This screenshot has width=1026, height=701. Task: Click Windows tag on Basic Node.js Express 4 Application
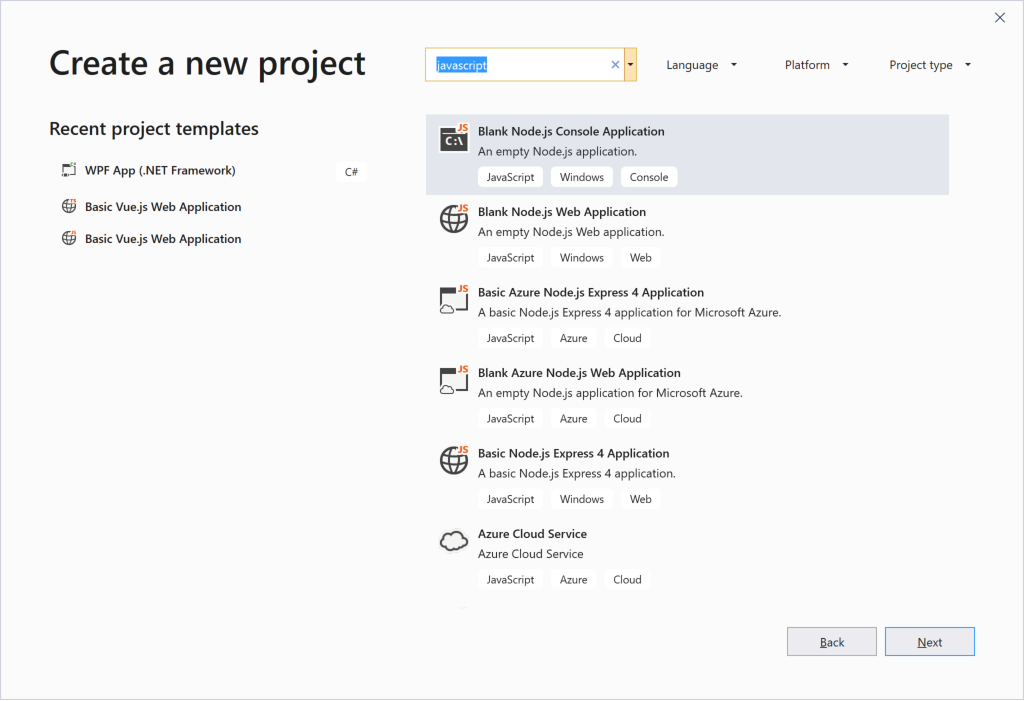[582, 499]
